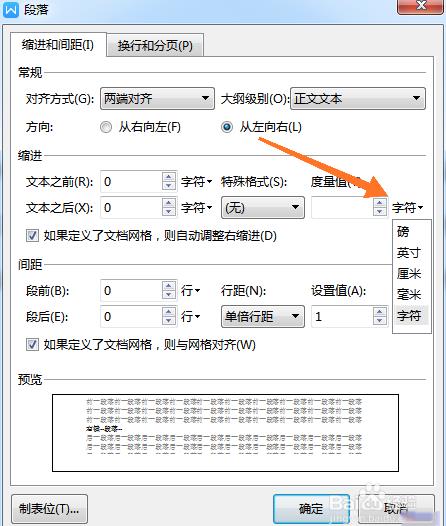This screenshot has width=446, height=526.
Task: Click the 段后(E) input field
Action: click(131, 316)
